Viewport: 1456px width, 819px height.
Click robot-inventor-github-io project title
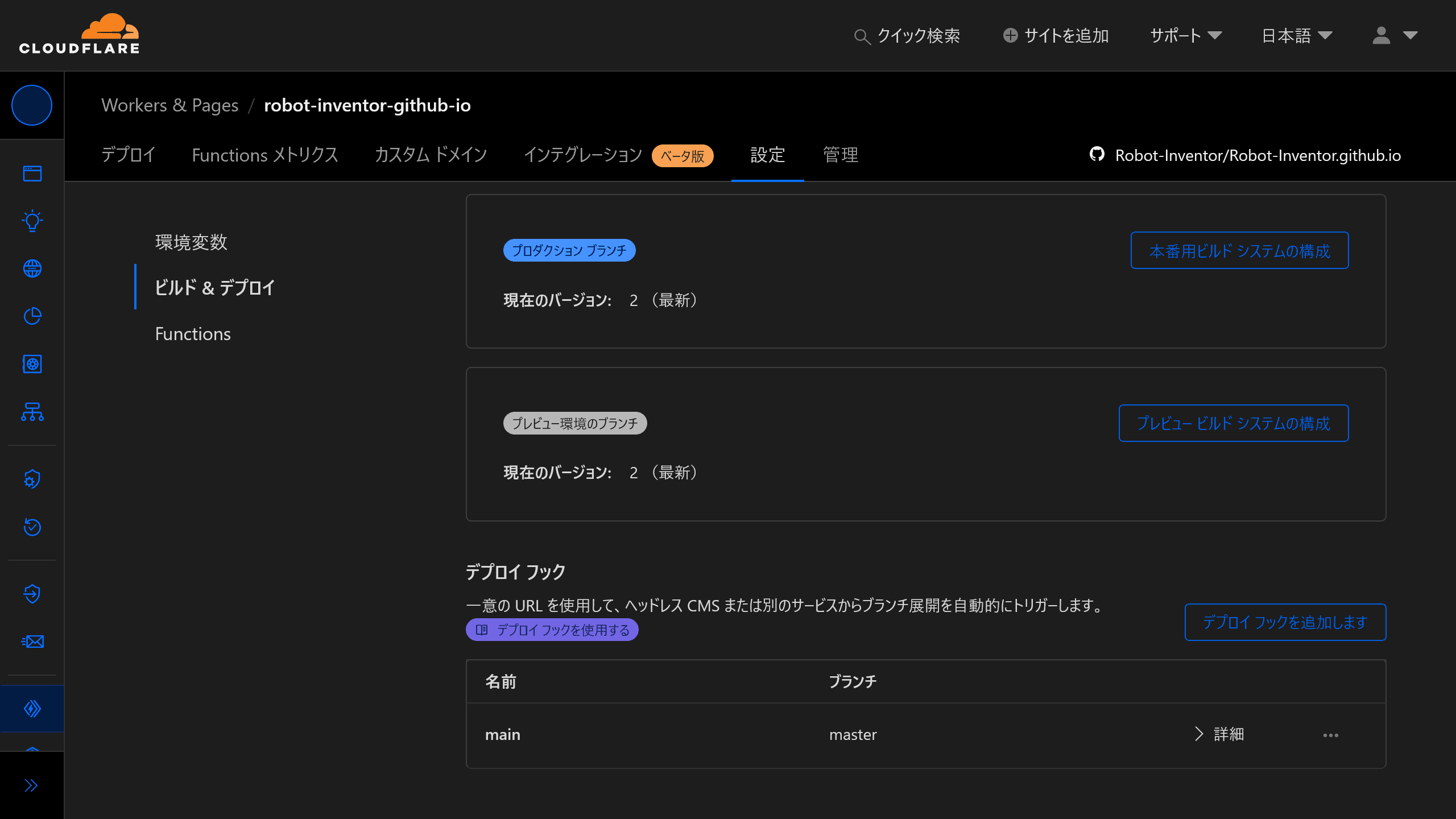point(367,105)
